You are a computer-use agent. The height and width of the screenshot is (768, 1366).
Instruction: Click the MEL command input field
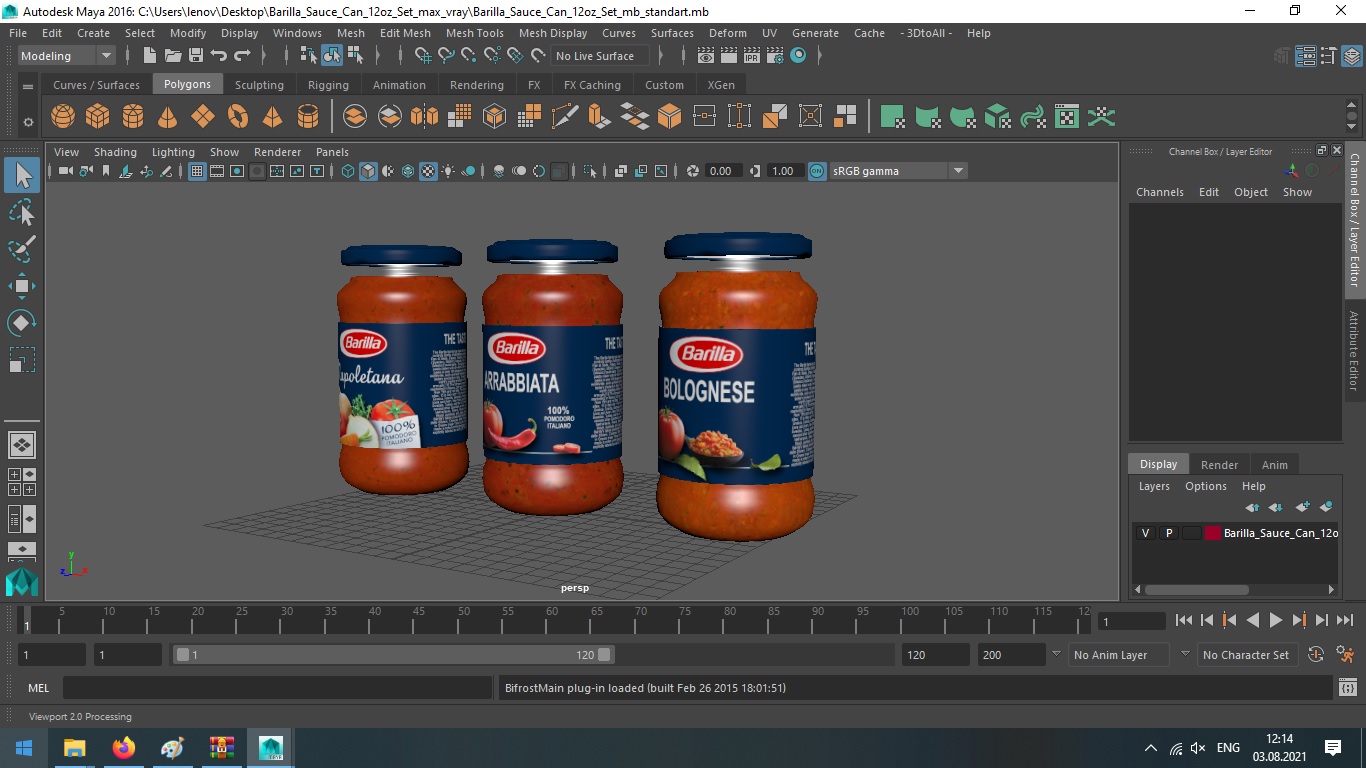[x=278, y=688]
